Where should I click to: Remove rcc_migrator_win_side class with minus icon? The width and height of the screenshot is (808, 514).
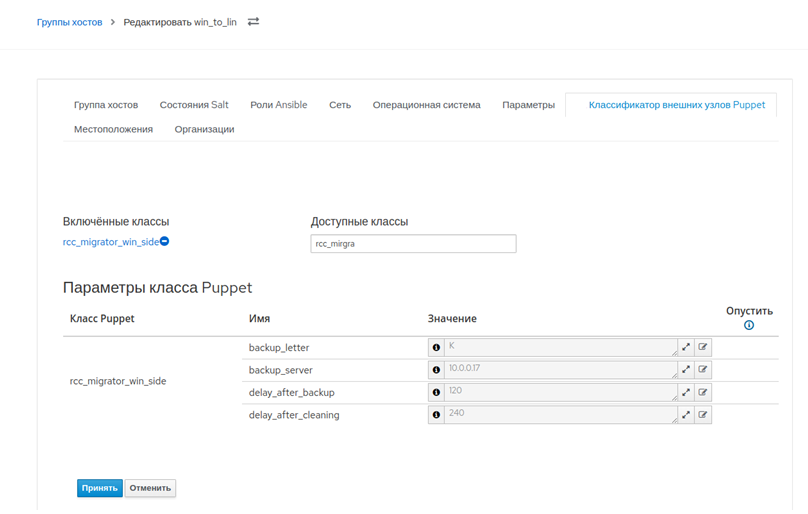[165, 242]
